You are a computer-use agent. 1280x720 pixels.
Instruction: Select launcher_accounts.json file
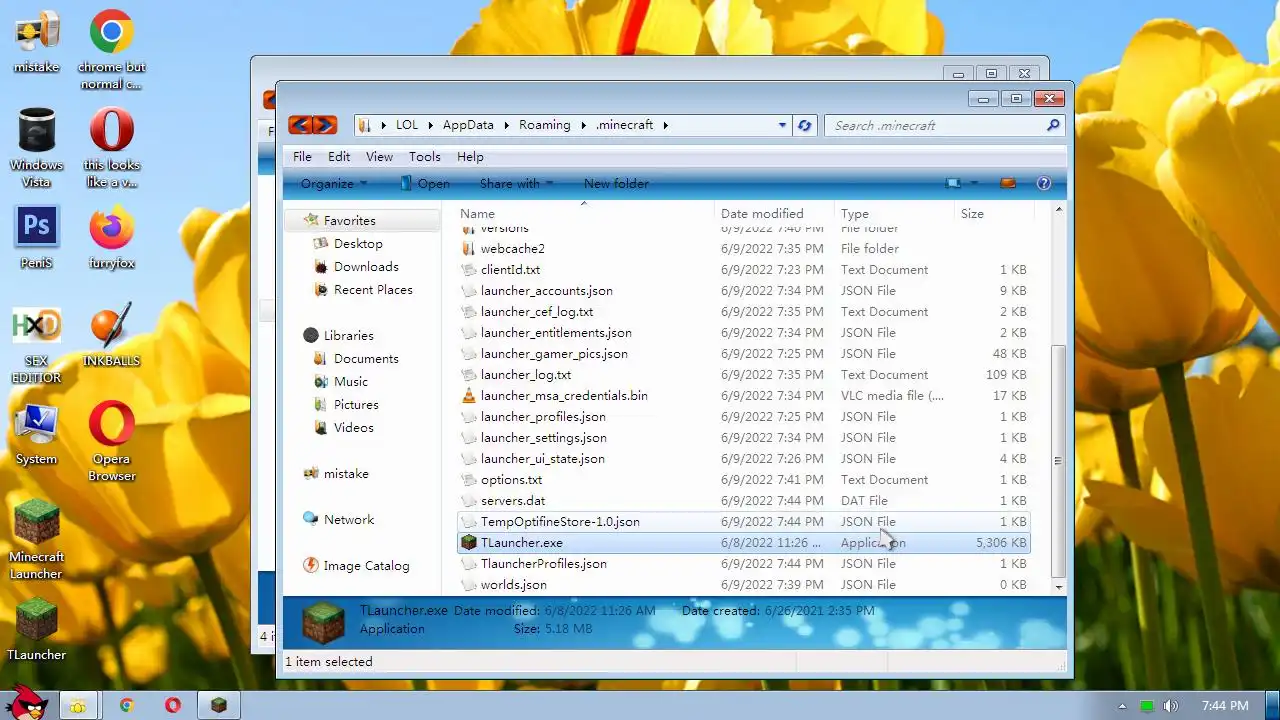pyautogui.click(x=744, y=291)
